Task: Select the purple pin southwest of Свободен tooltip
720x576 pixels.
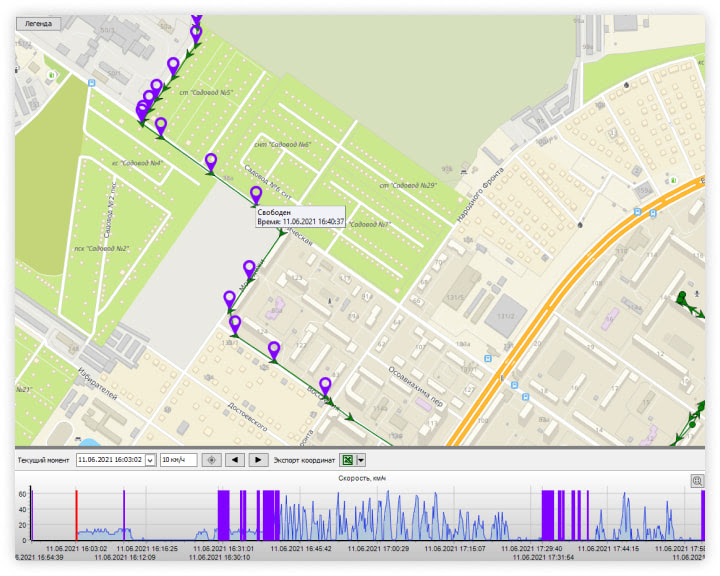Action: click(249, 267)
